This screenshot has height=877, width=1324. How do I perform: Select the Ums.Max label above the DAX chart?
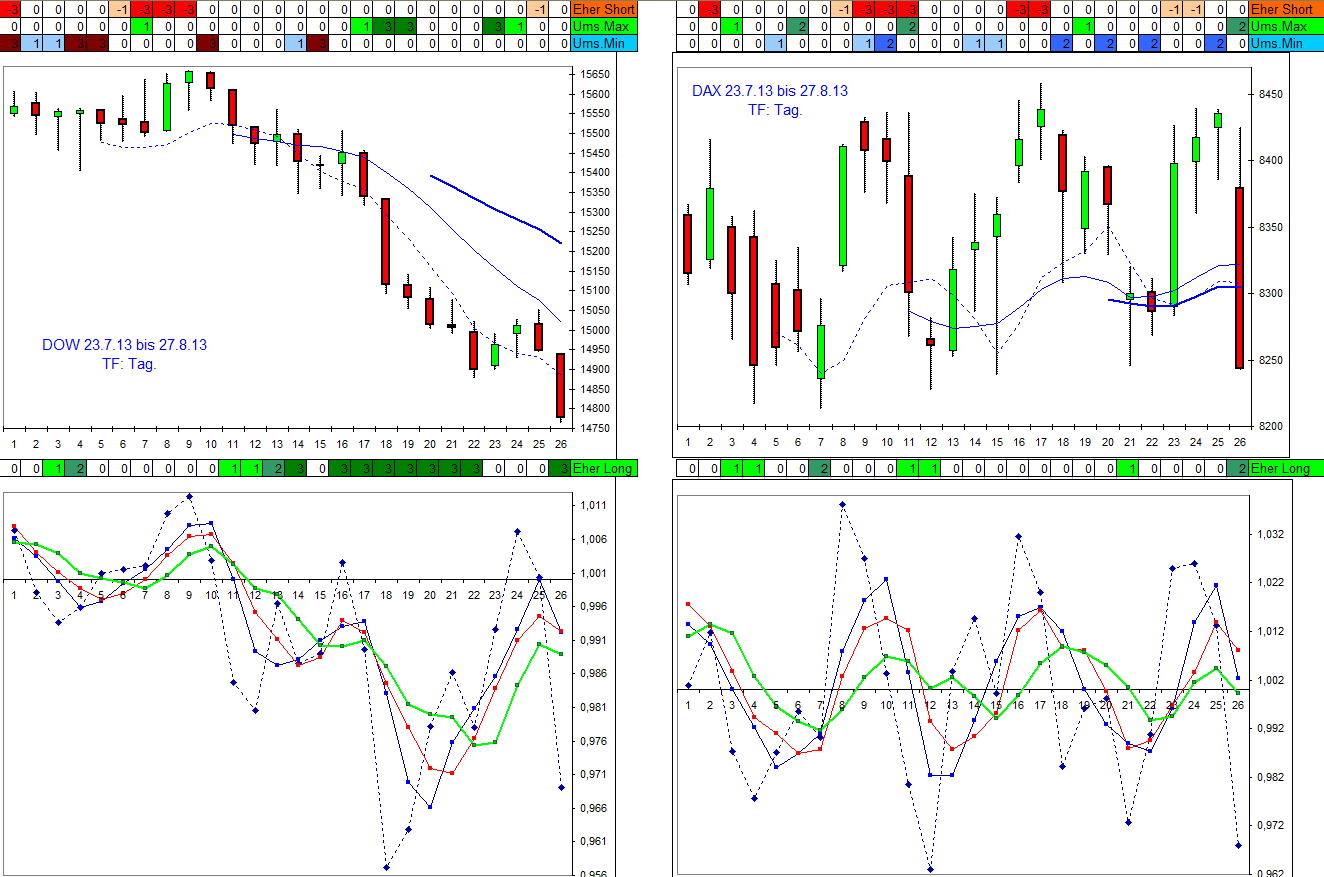click(x=1286, y=26)
